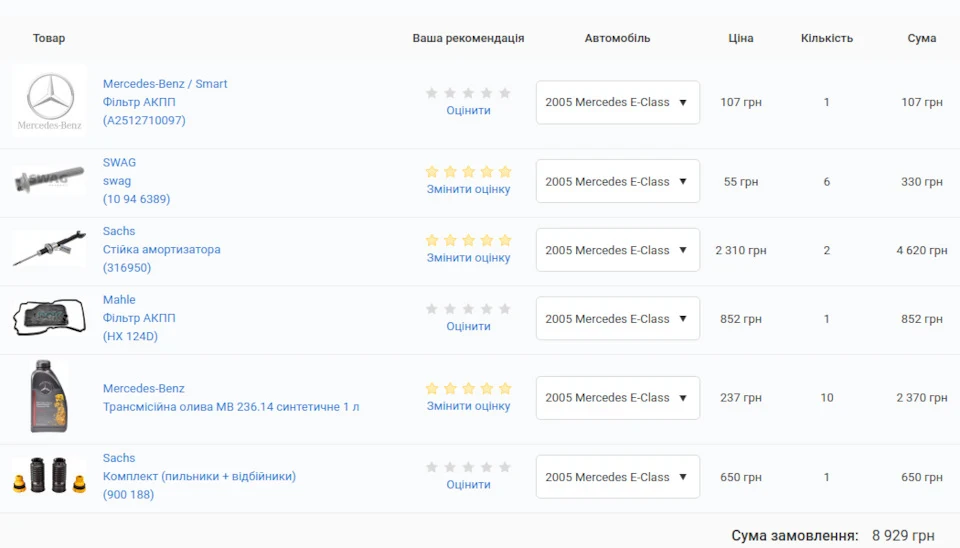Click quantity 10 for transmission oil
This screenshot has height=548, width=960.
[827, 398]
